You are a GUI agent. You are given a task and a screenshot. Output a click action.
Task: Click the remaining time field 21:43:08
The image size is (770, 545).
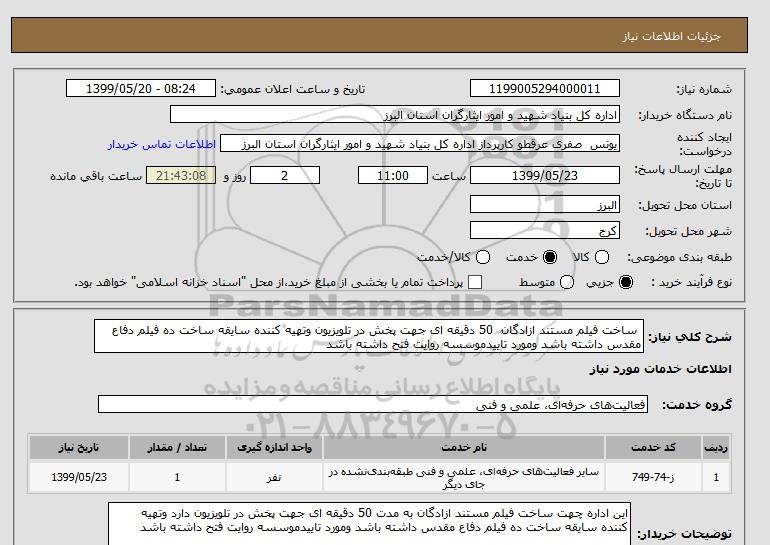(181, 175)
